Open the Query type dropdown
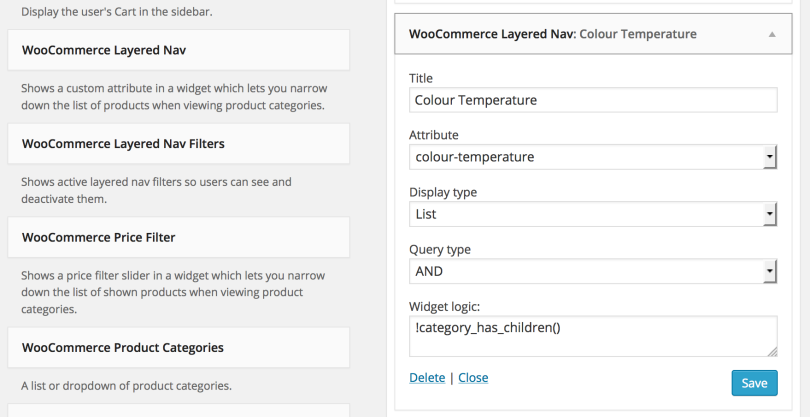The width and height of the screenshot is (810, 417). (593, 271)
